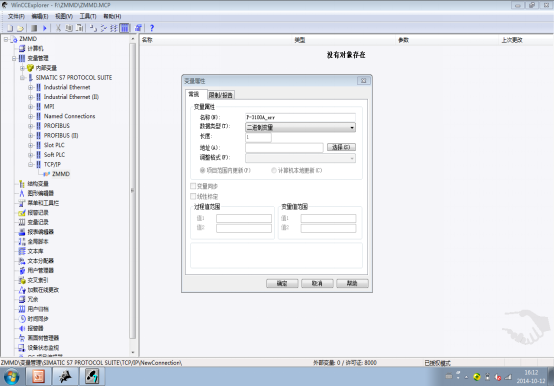Expand the Soft PLC channel unit
554x386 pixels.
(x=30, y=155)
